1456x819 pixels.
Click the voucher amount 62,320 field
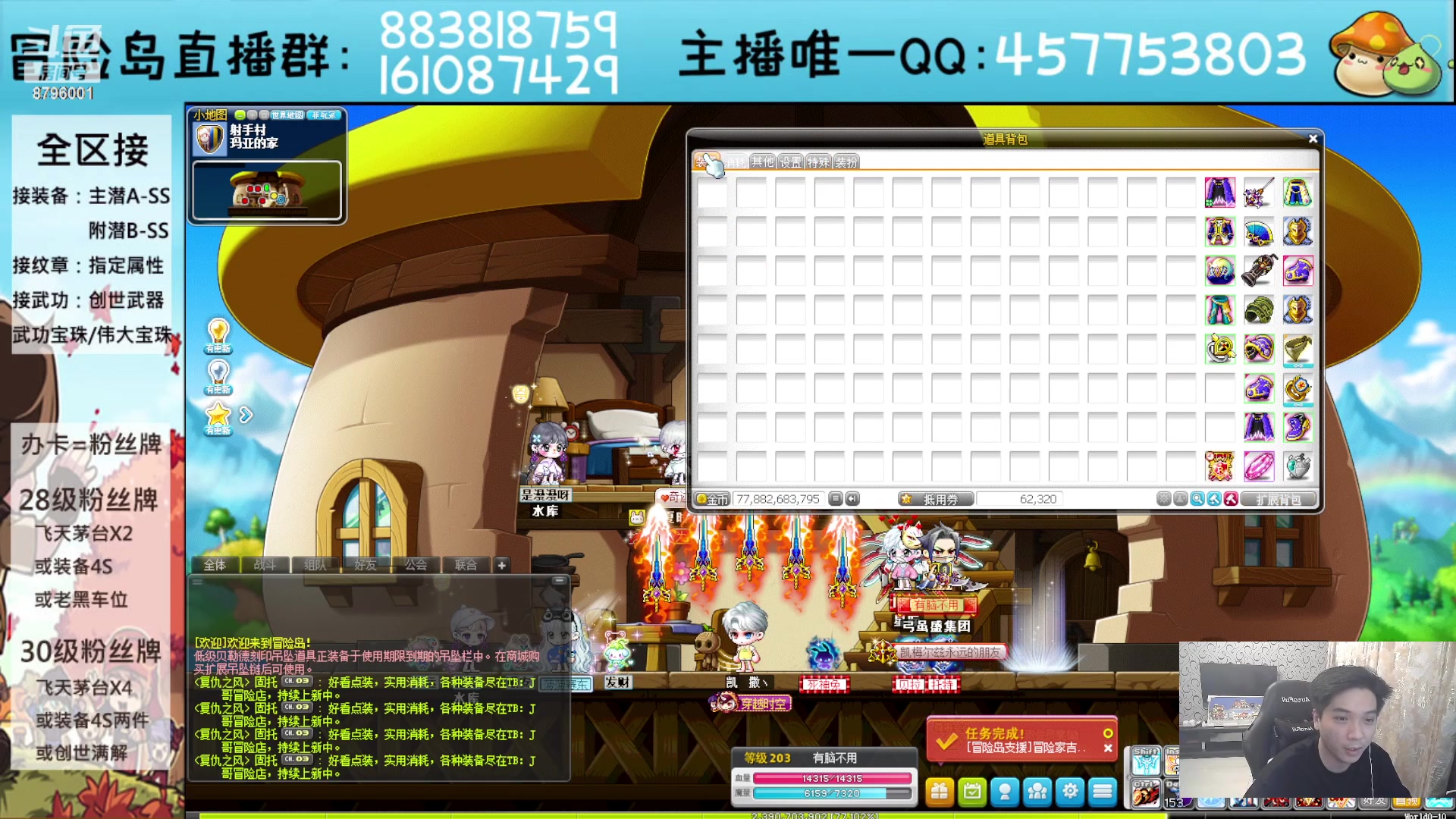(1018, 499)
